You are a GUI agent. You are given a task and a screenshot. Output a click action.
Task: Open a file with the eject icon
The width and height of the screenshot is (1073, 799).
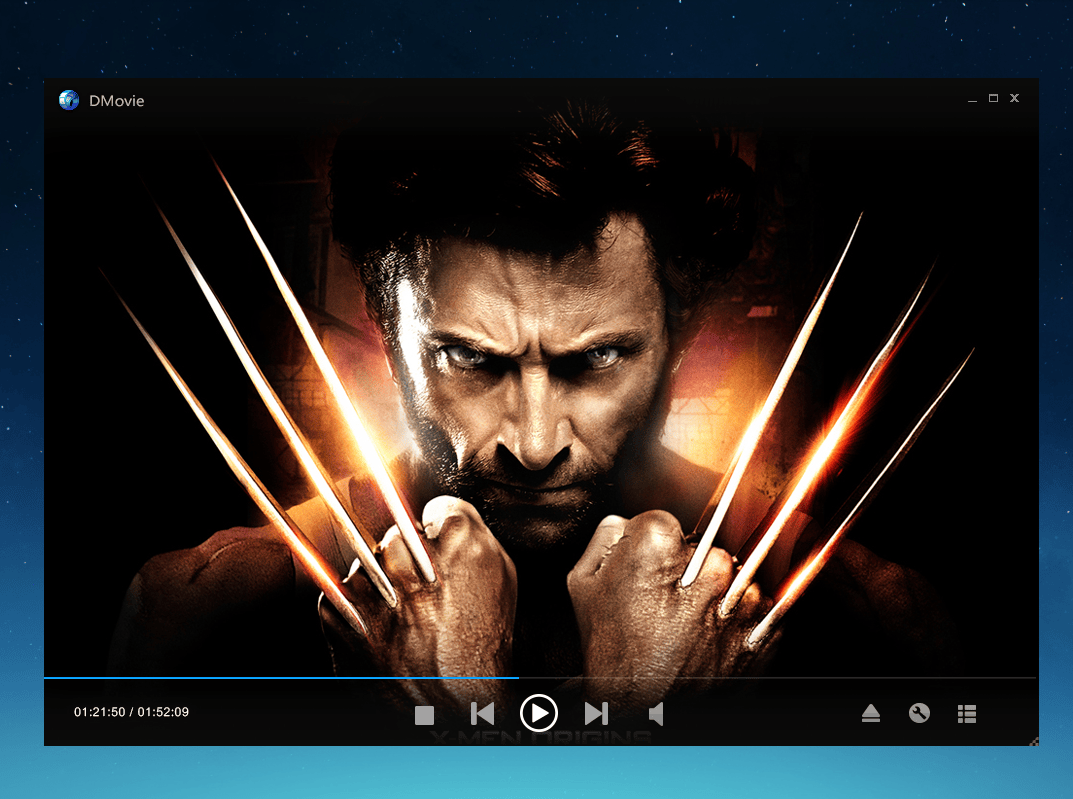point(870,714)
